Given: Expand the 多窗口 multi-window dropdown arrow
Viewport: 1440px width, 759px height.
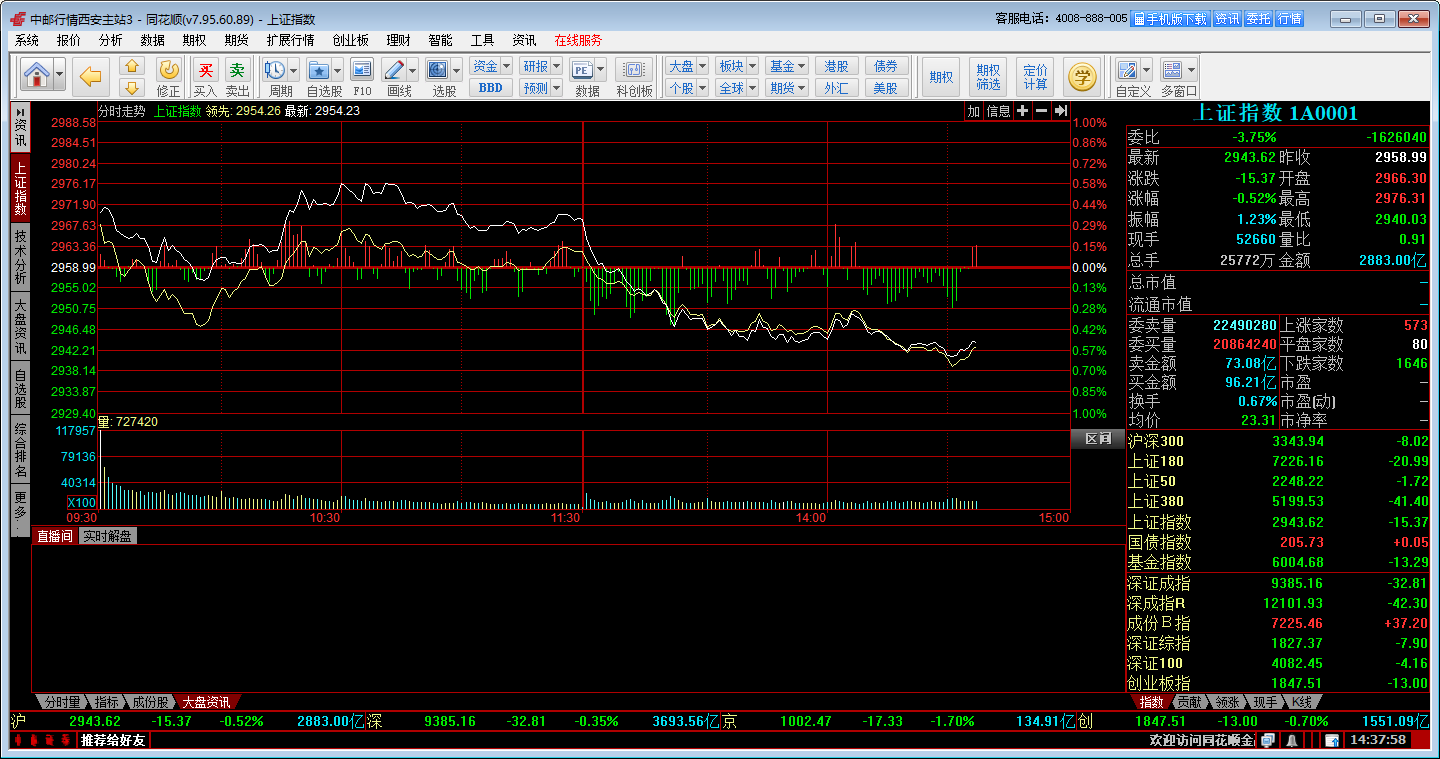Looking at the screenshot, I should pos(1192,70).
